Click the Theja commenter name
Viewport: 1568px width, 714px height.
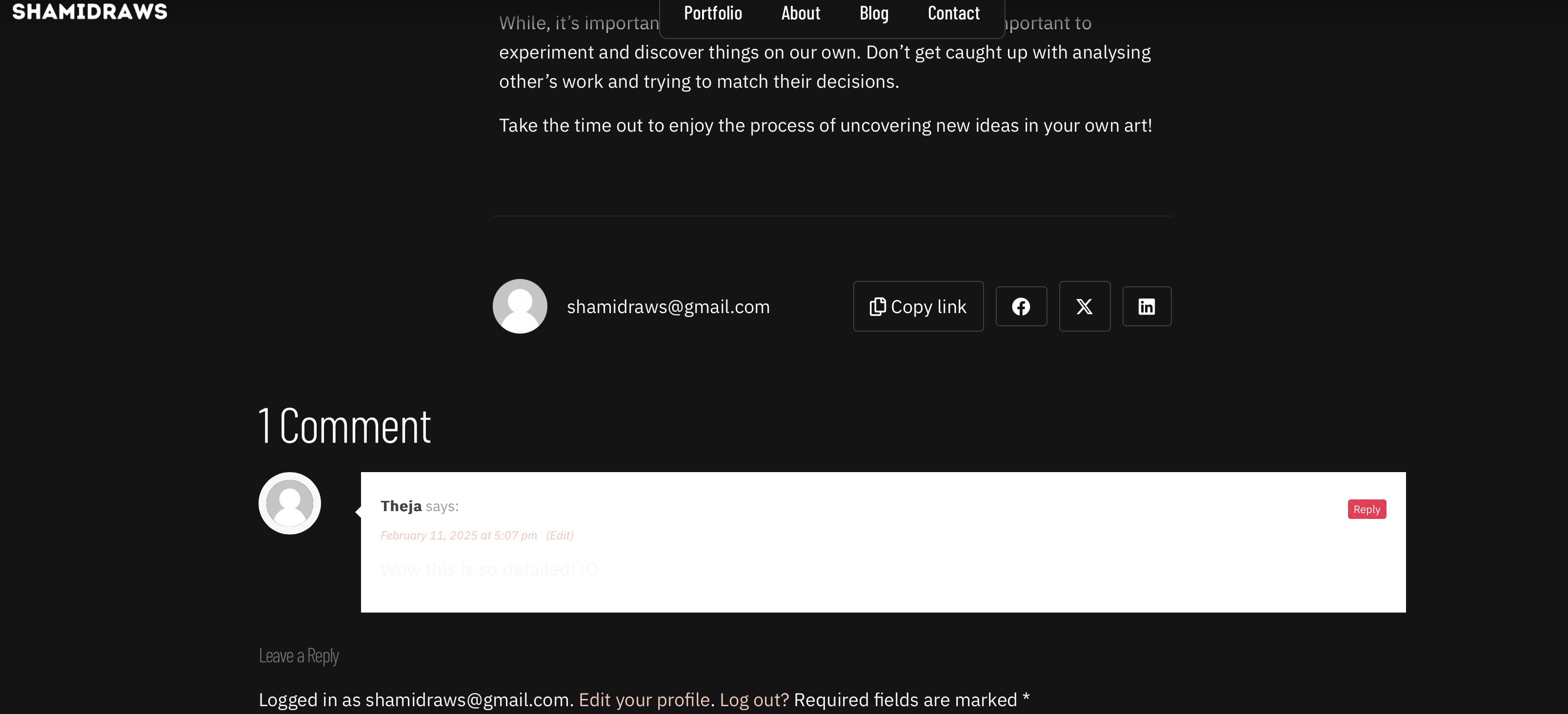click(401, 506)
